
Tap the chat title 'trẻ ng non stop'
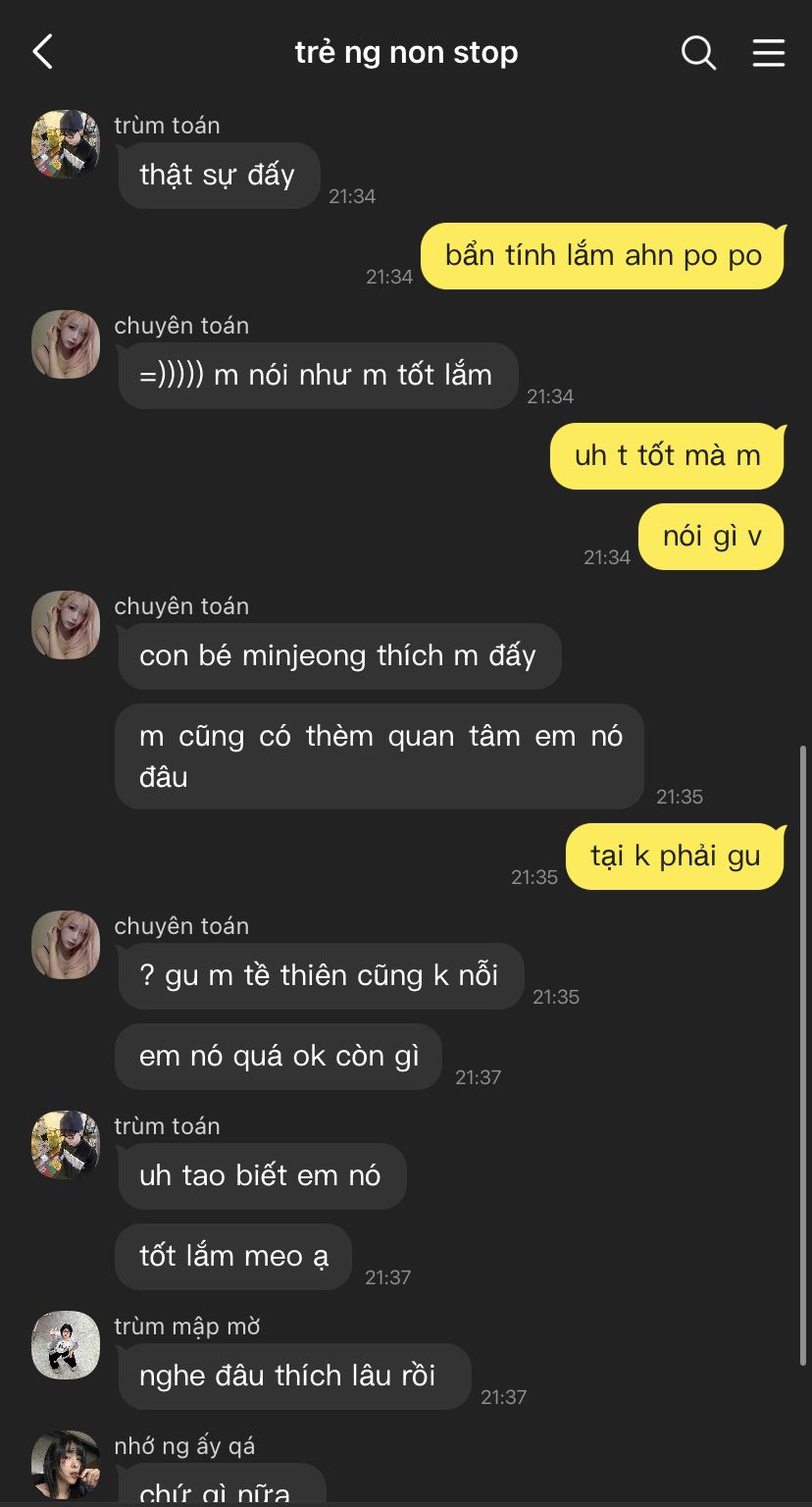point(406,52)
